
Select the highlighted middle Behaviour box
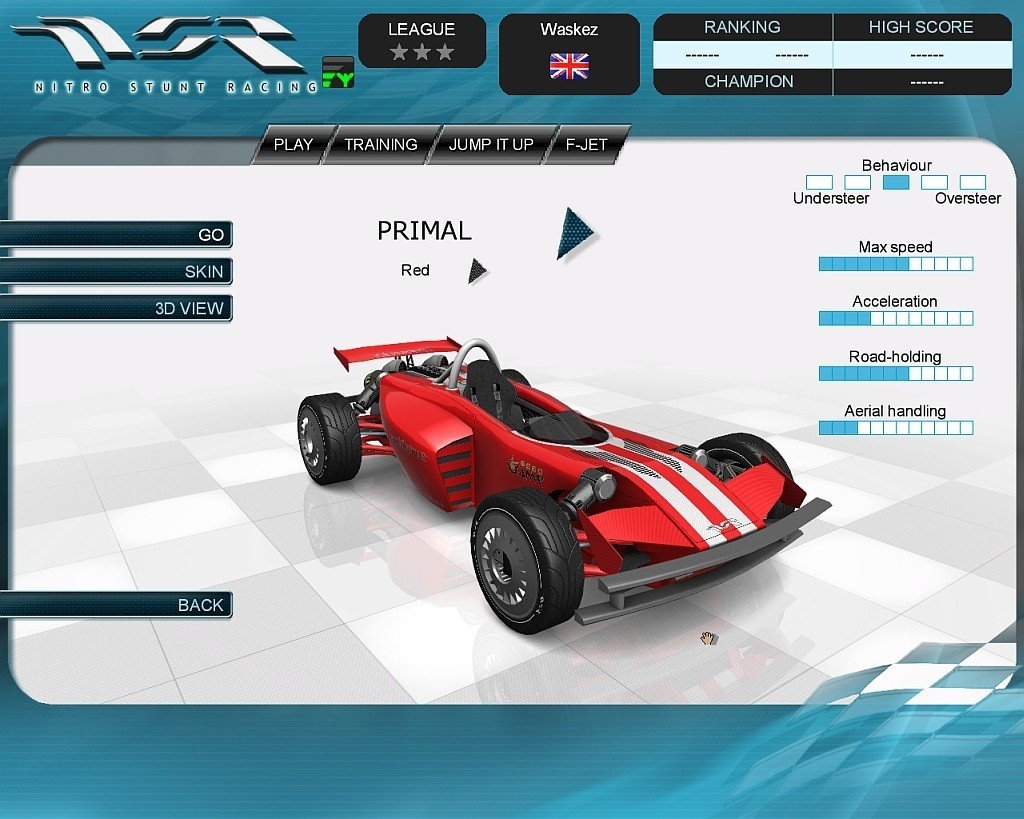896,182
